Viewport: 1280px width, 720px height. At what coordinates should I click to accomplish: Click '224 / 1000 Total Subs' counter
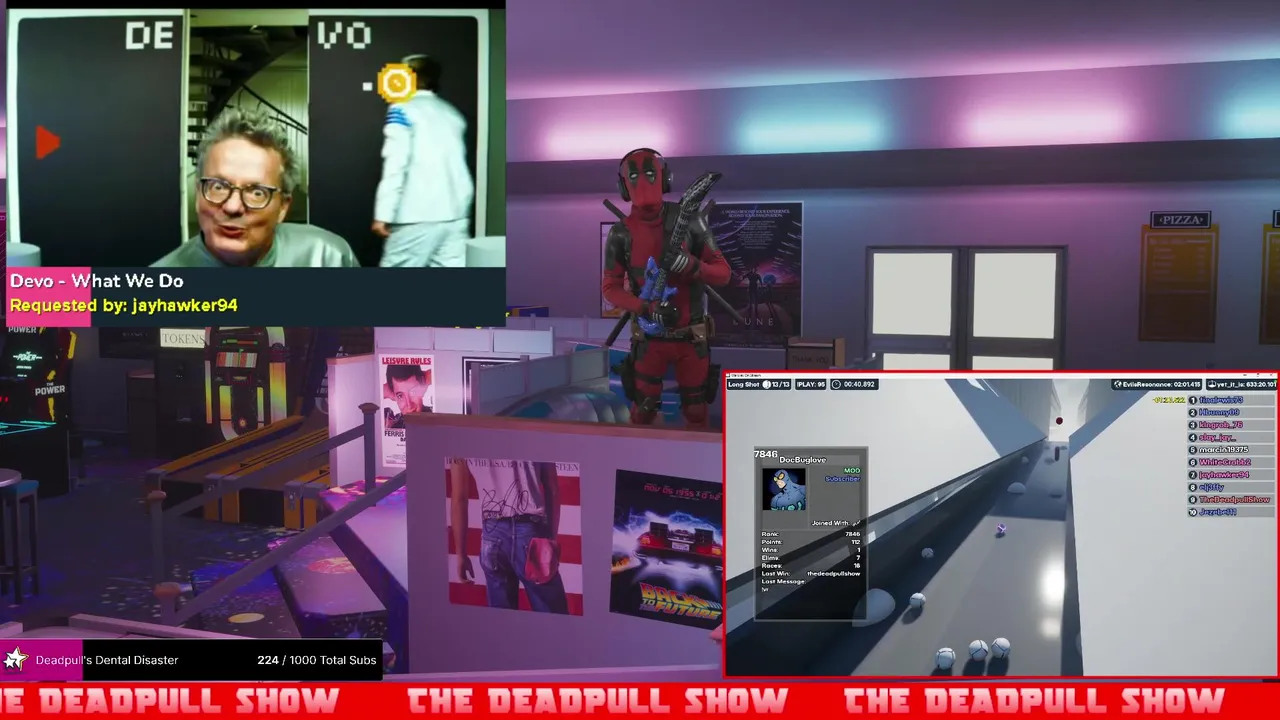pyautogui.click(x=316, y=660)
